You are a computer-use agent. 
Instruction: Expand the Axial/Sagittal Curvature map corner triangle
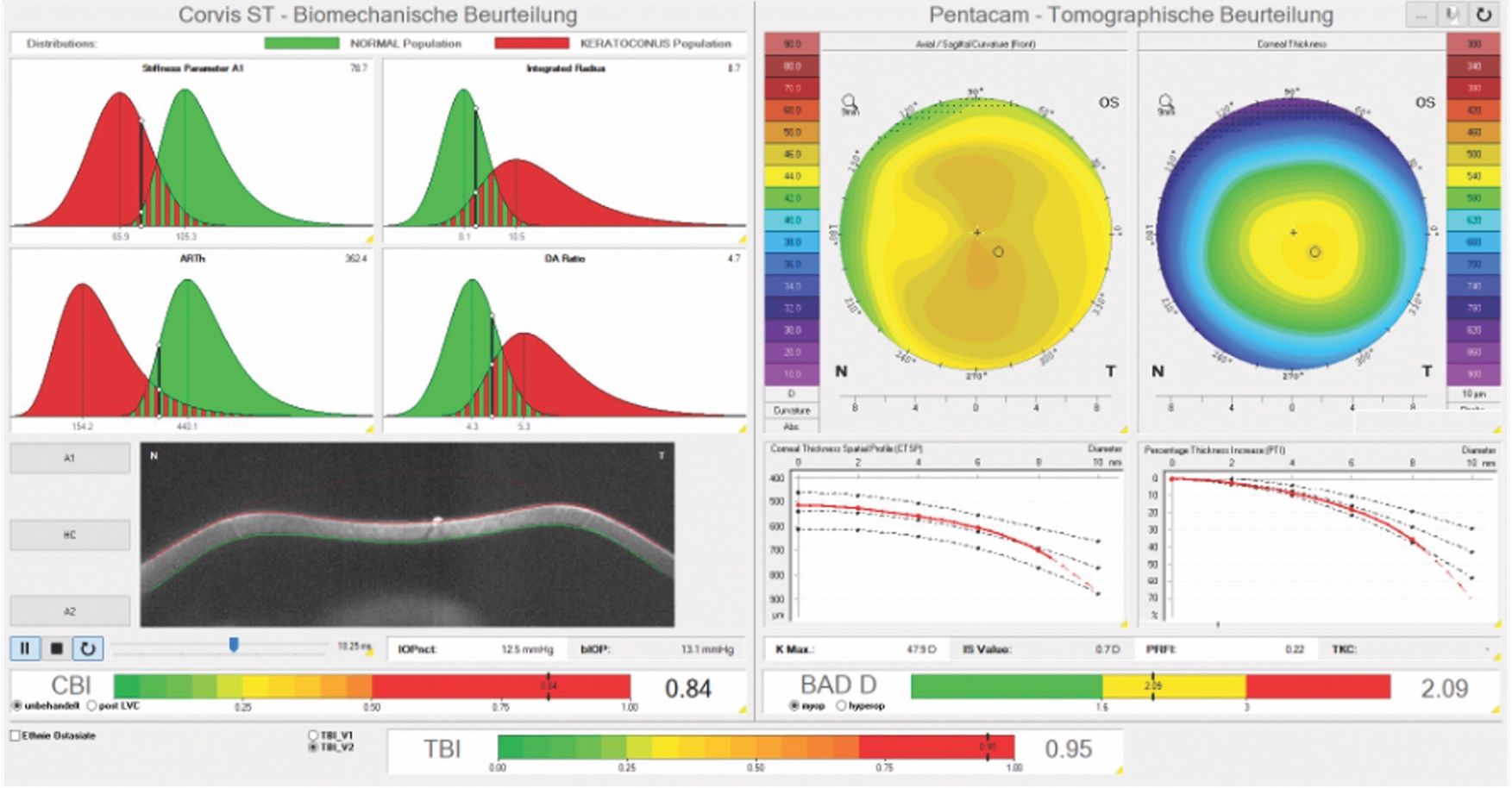[1123, 428]
